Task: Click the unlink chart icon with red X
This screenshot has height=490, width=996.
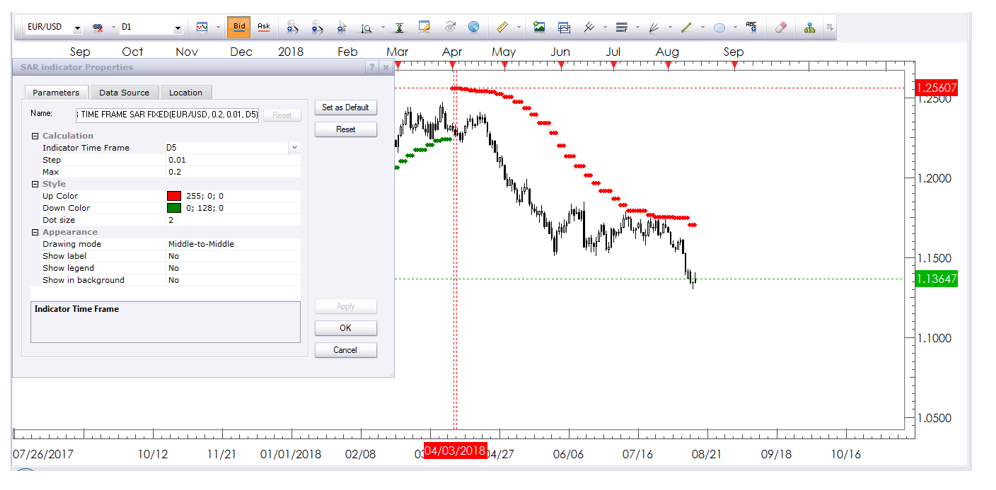Action: (98, 28)
